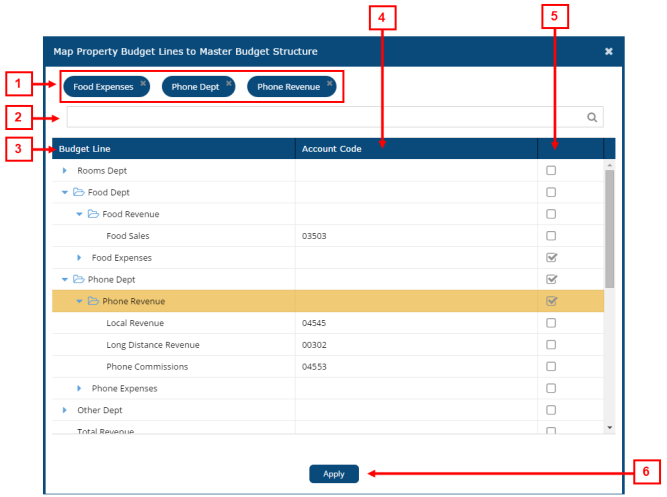
Task: Check the Rooms Dept checkbox
Action: coord(551,171)
